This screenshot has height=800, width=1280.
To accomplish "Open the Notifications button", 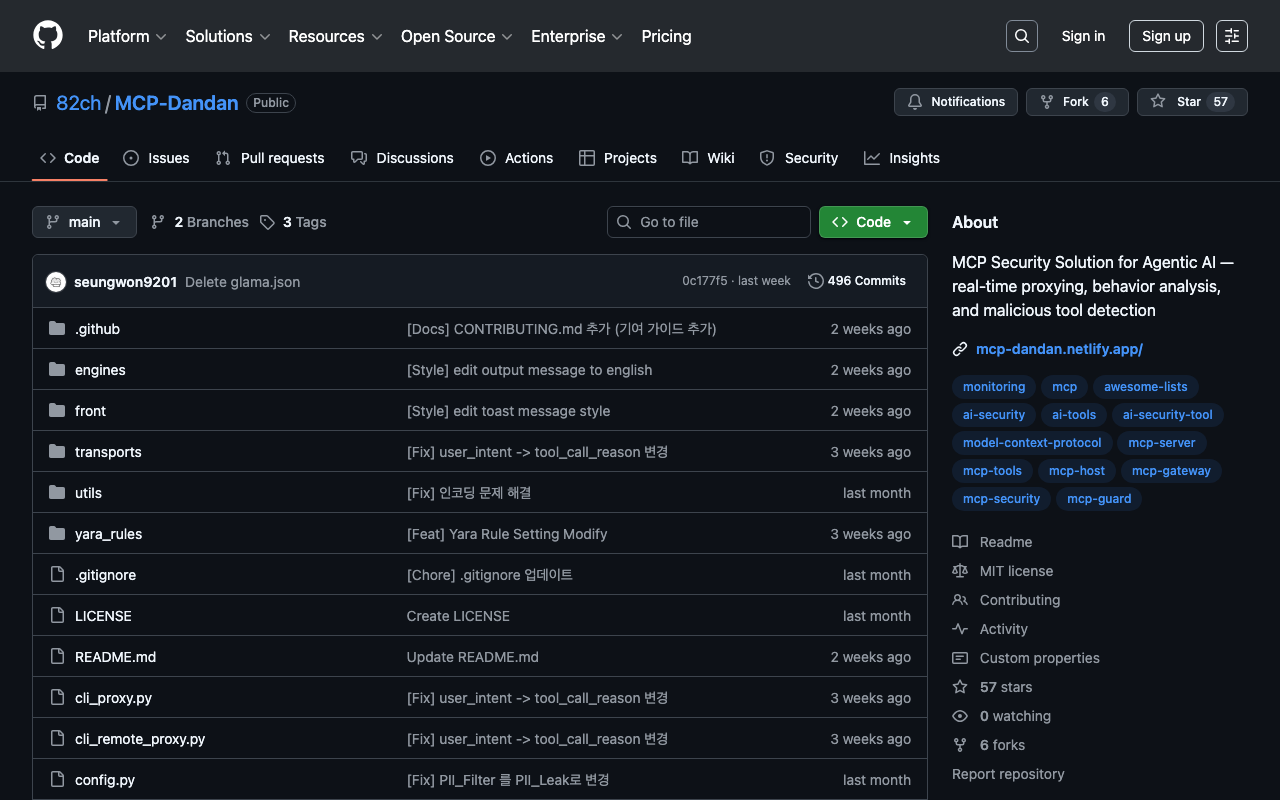I will pyautogui.click(x=956, y=102).
